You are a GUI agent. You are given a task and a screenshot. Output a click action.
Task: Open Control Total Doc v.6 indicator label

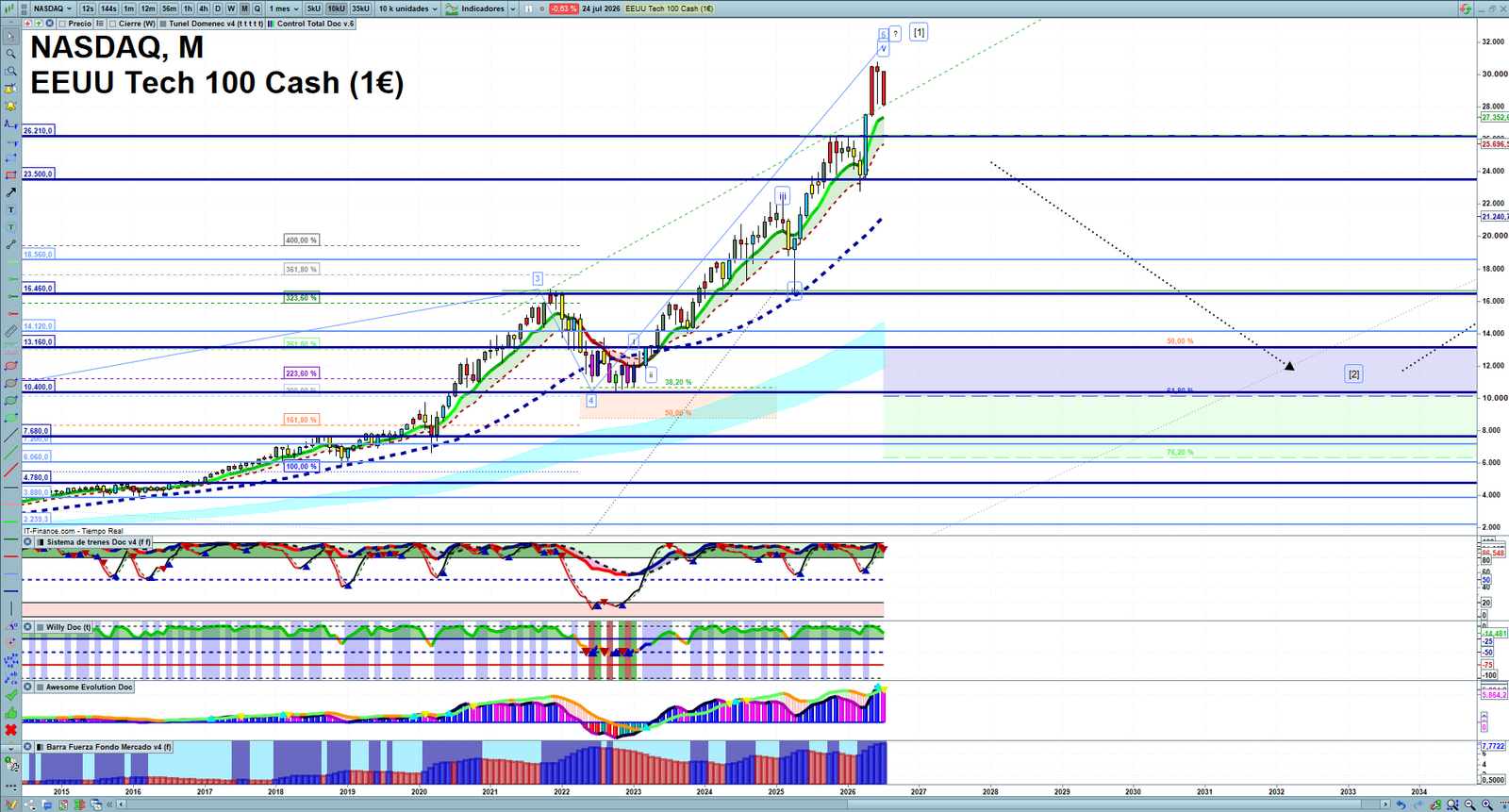click(310, 24)
